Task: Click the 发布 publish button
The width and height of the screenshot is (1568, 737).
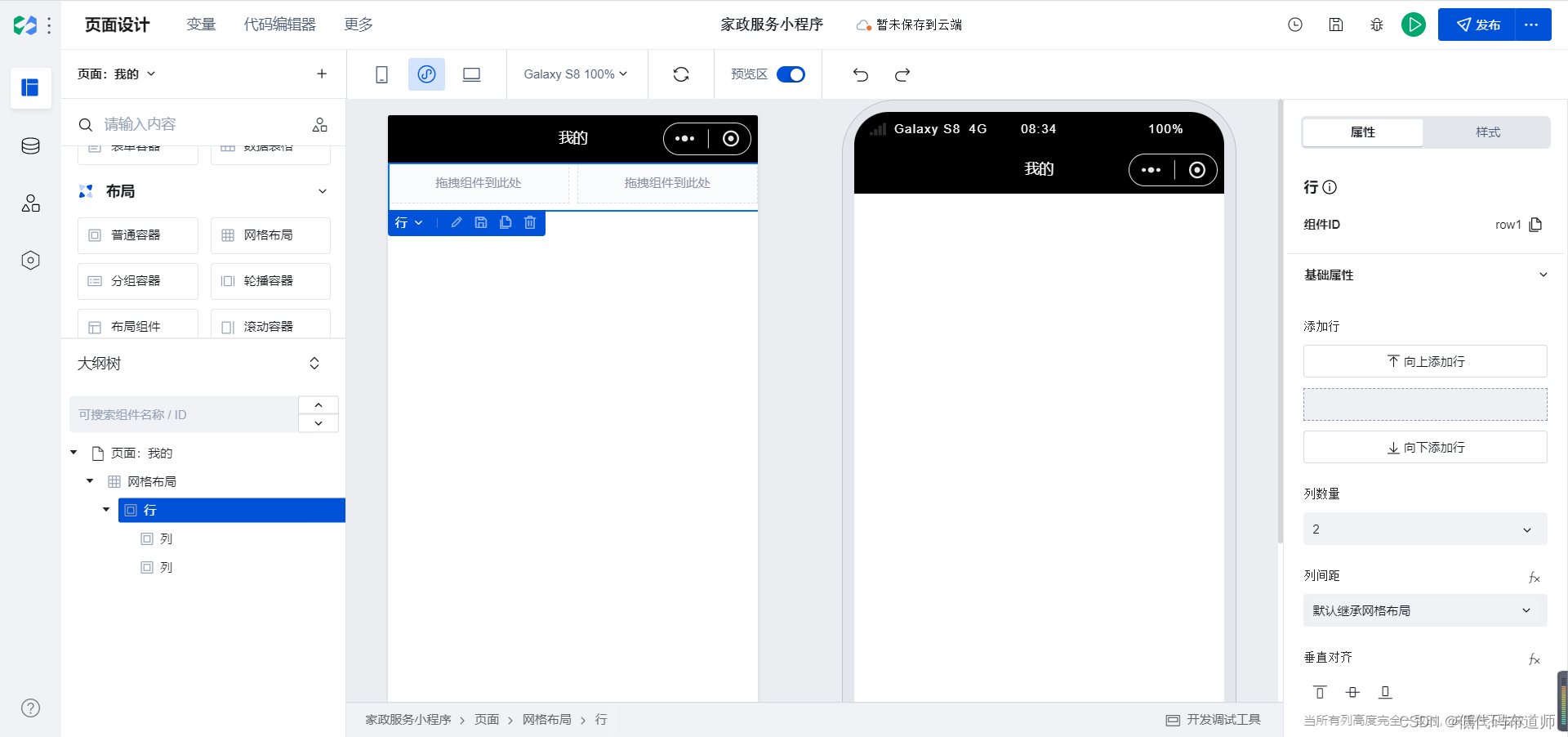Action: pyautogui.click(x=1477, y=25)
